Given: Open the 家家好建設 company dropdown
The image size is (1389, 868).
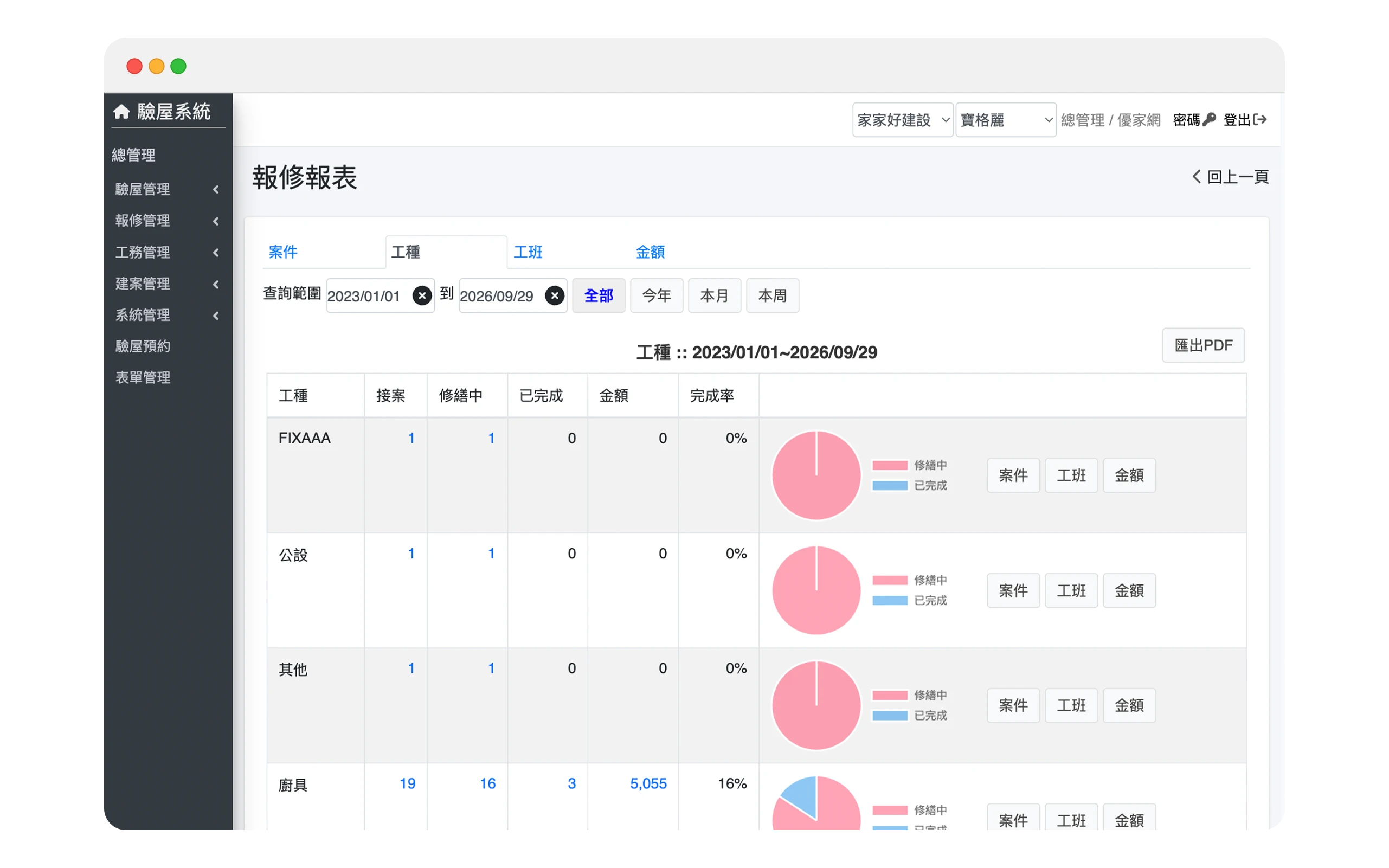Looking at the screenshot, I should pyautogui.click(x=902, y=120).
